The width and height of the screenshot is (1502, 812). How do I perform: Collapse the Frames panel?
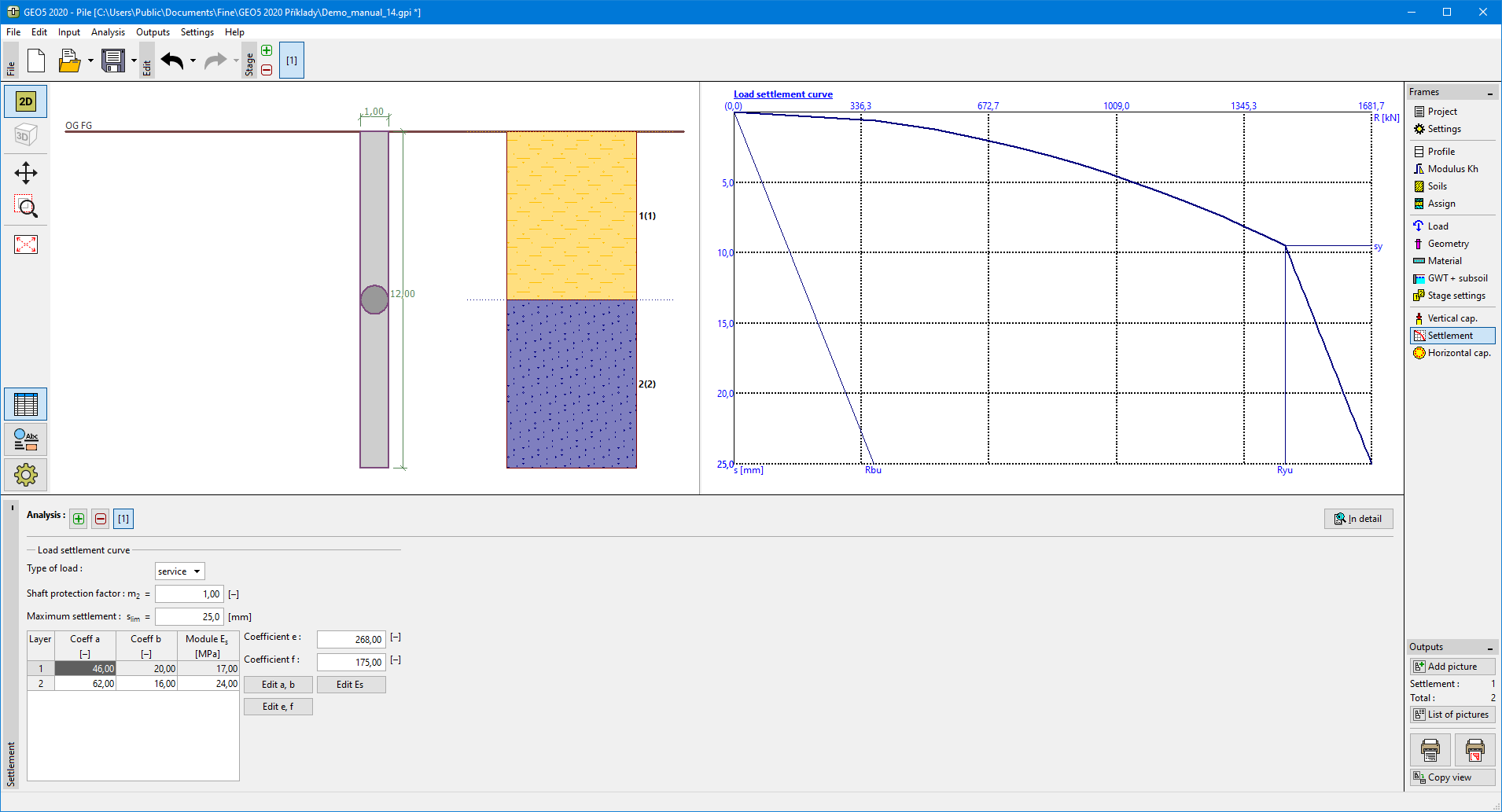1489,93
